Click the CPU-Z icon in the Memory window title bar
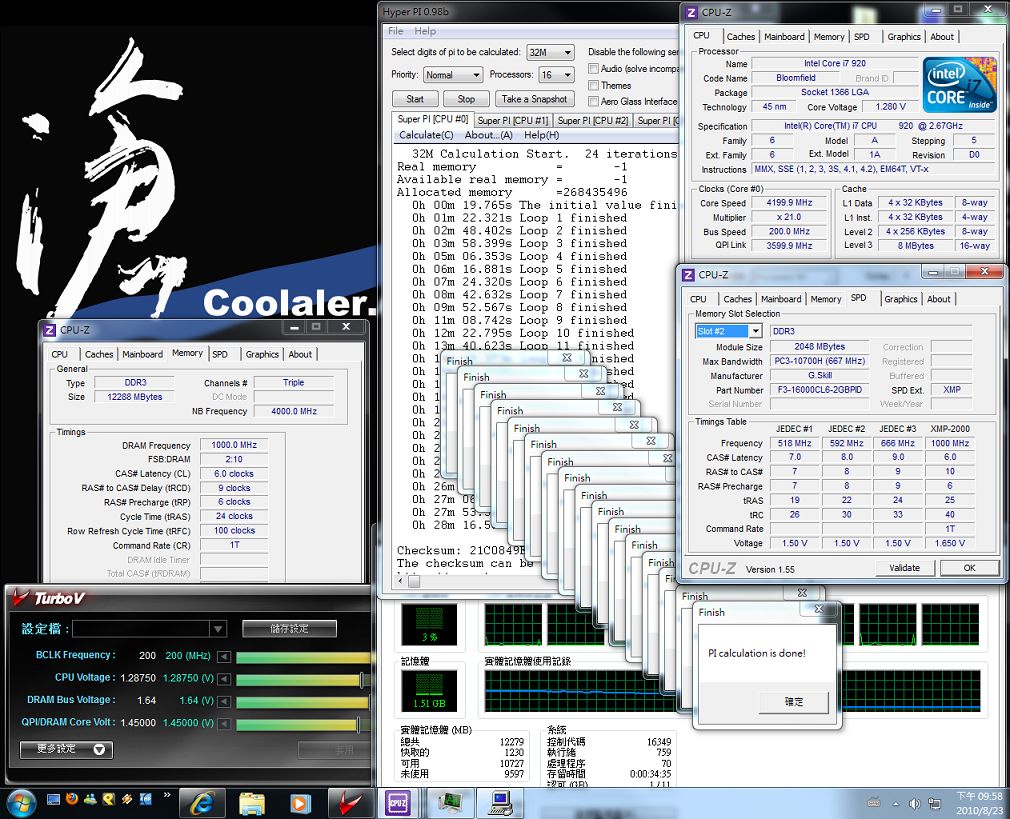Viewport: 1010px width, 819px height. tap(50, 330)
